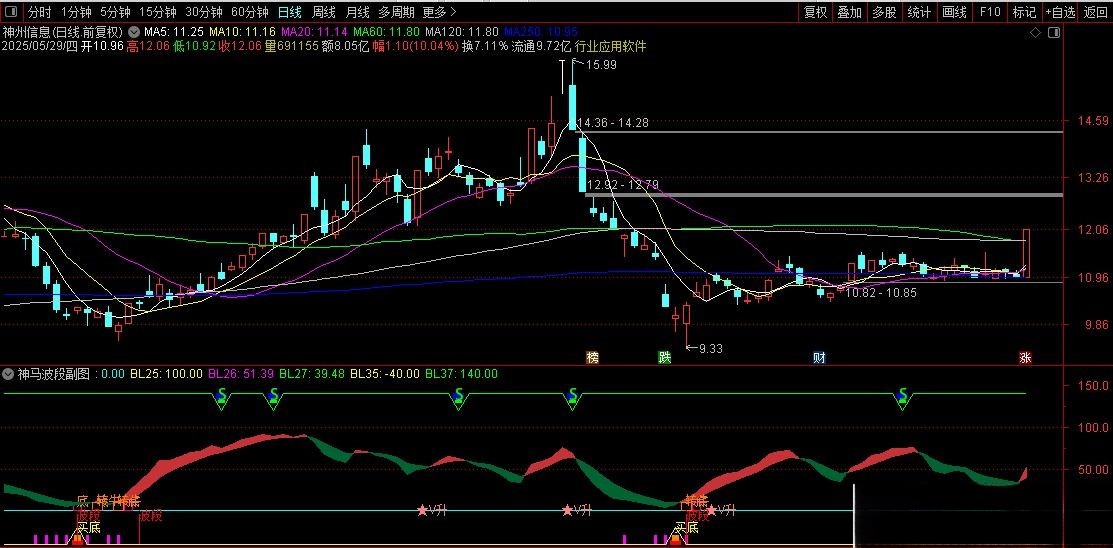Switch to 周线 weekly chart tab
1113x548 pixels.
click(324, 13)
